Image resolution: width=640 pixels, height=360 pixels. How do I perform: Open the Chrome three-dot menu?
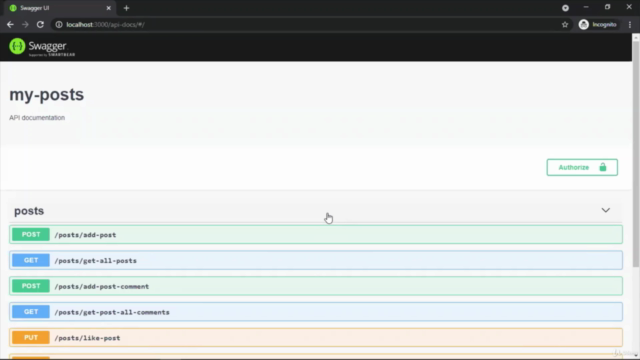coord(630,24)
